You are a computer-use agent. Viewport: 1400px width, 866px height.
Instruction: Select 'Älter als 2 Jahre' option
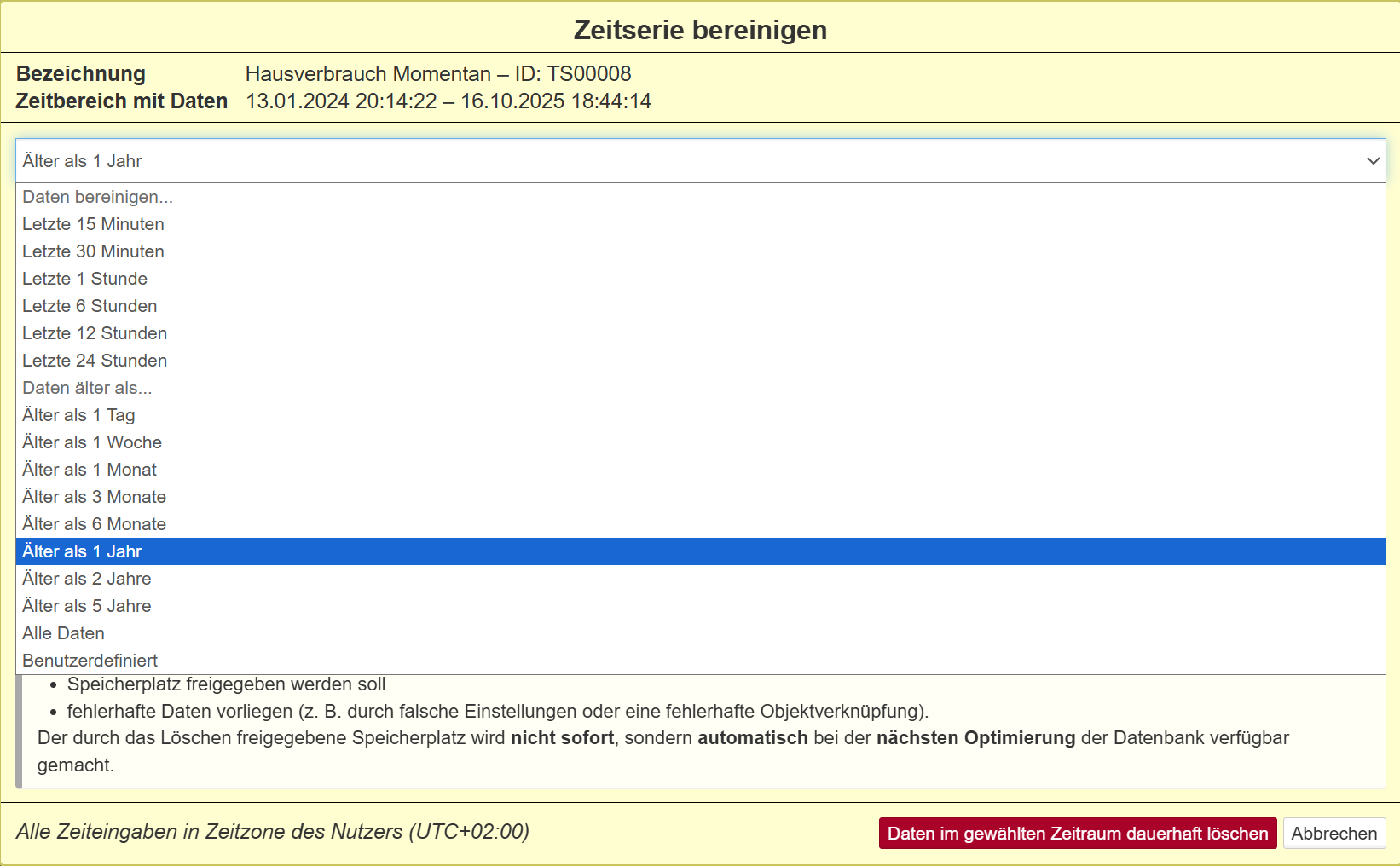[87, 579]
